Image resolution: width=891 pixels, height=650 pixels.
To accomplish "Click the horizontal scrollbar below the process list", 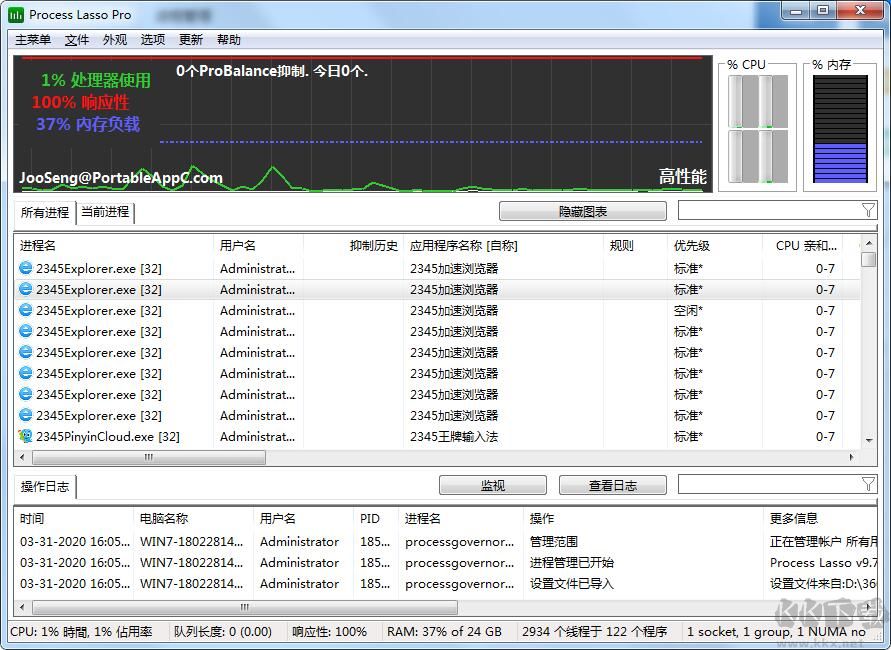I will pos(147,457).
